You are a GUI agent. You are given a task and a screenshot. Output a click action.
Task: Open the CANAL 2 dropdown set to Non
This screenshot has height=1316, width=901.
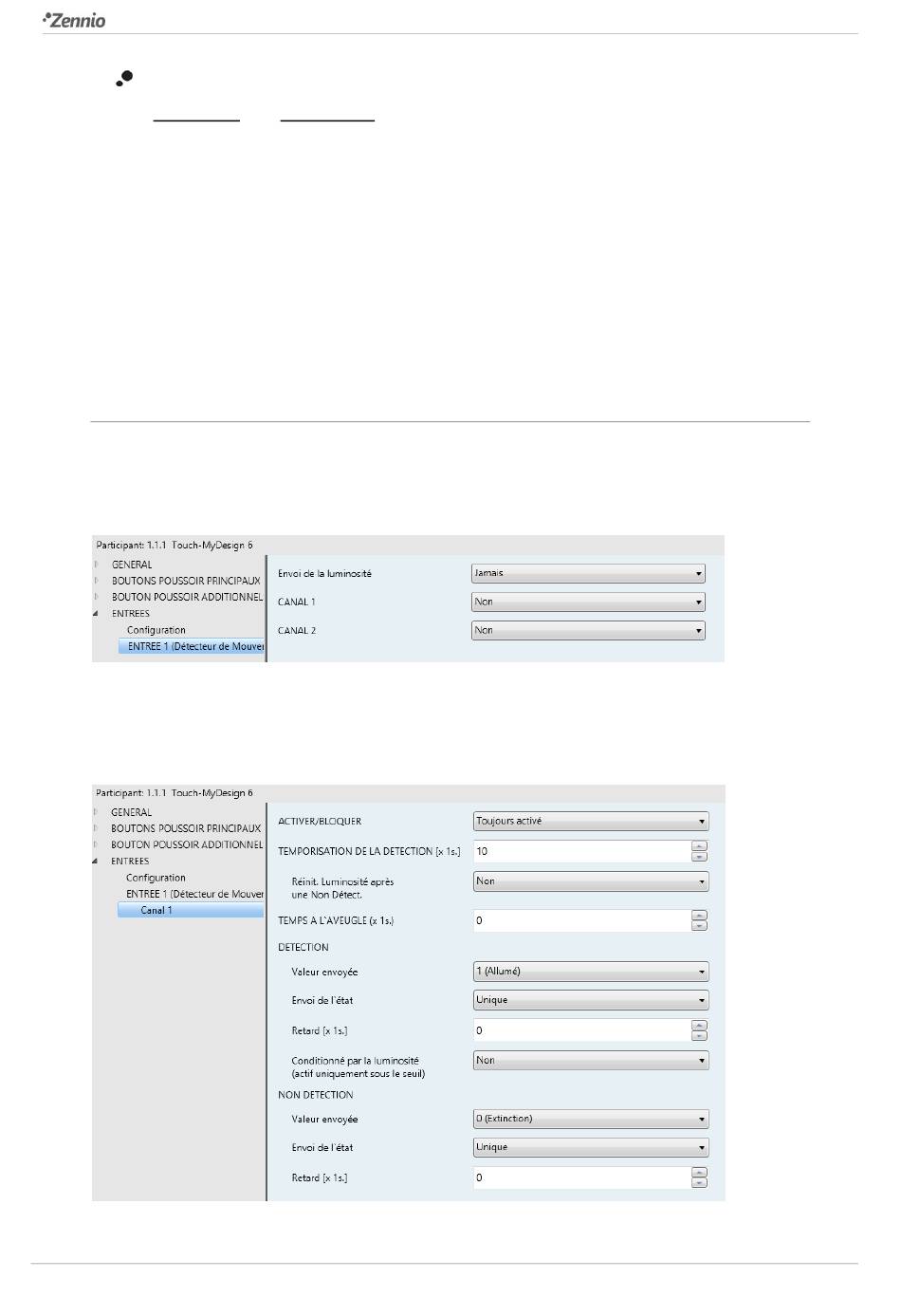click(588, 630)
